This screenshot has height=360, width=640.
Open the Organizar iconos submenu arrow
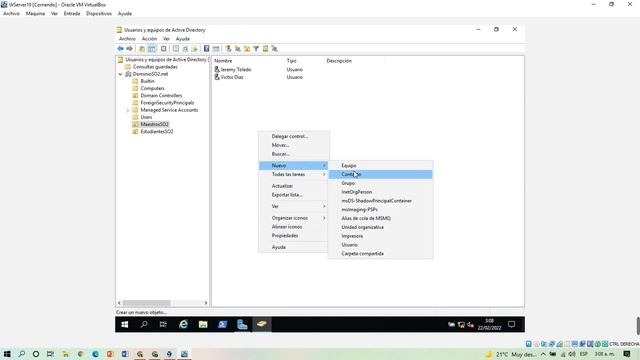click(324, 218)
